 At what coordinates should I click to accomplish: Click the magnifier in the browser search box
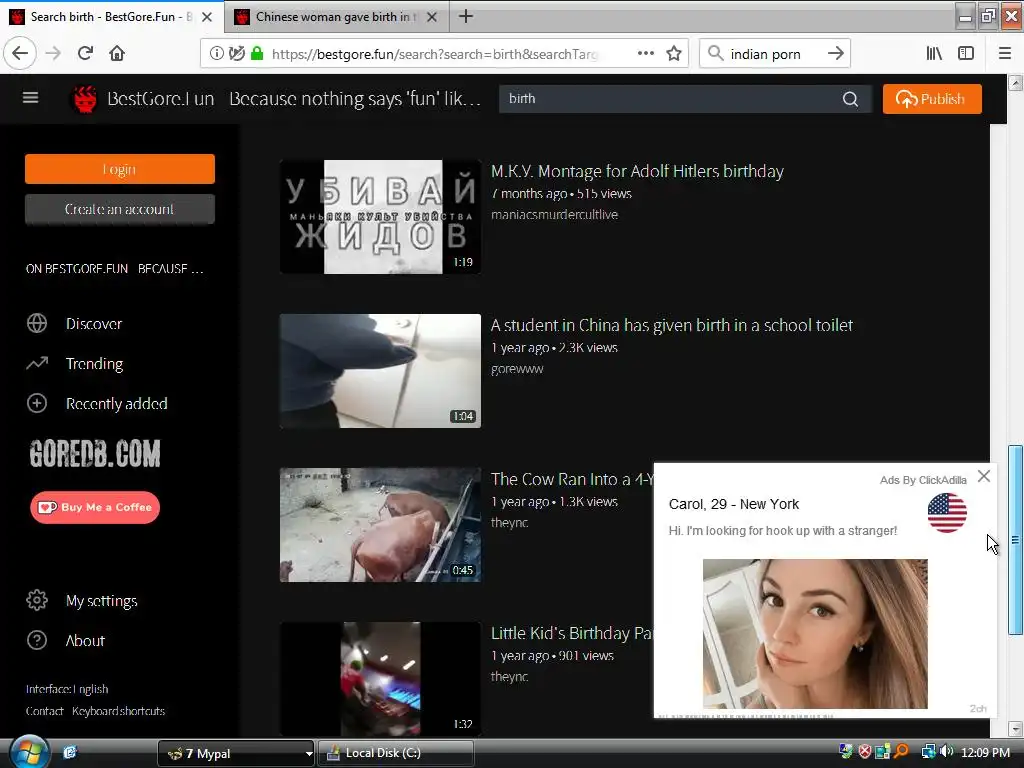[716, 54]
